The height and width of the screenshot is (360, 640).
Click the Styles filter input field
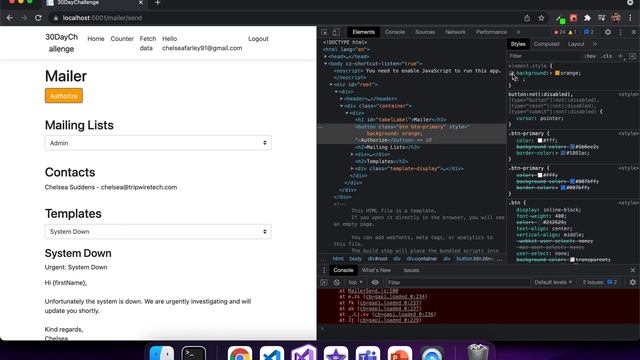point(544,56)
